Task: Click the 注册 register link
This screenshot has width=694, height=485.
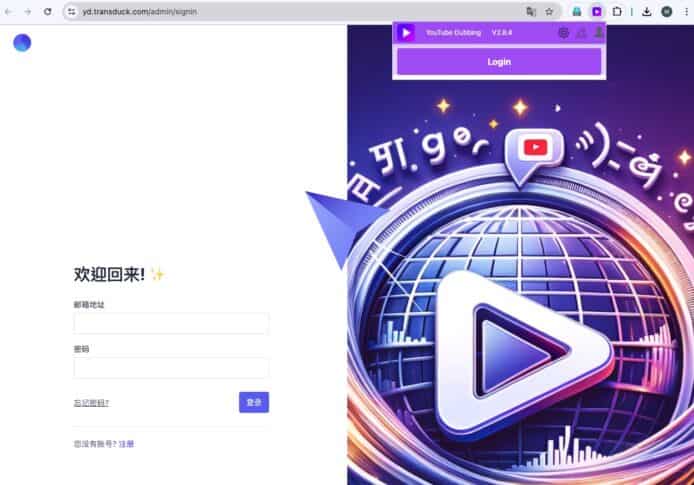Action: [x=126, y=443]
